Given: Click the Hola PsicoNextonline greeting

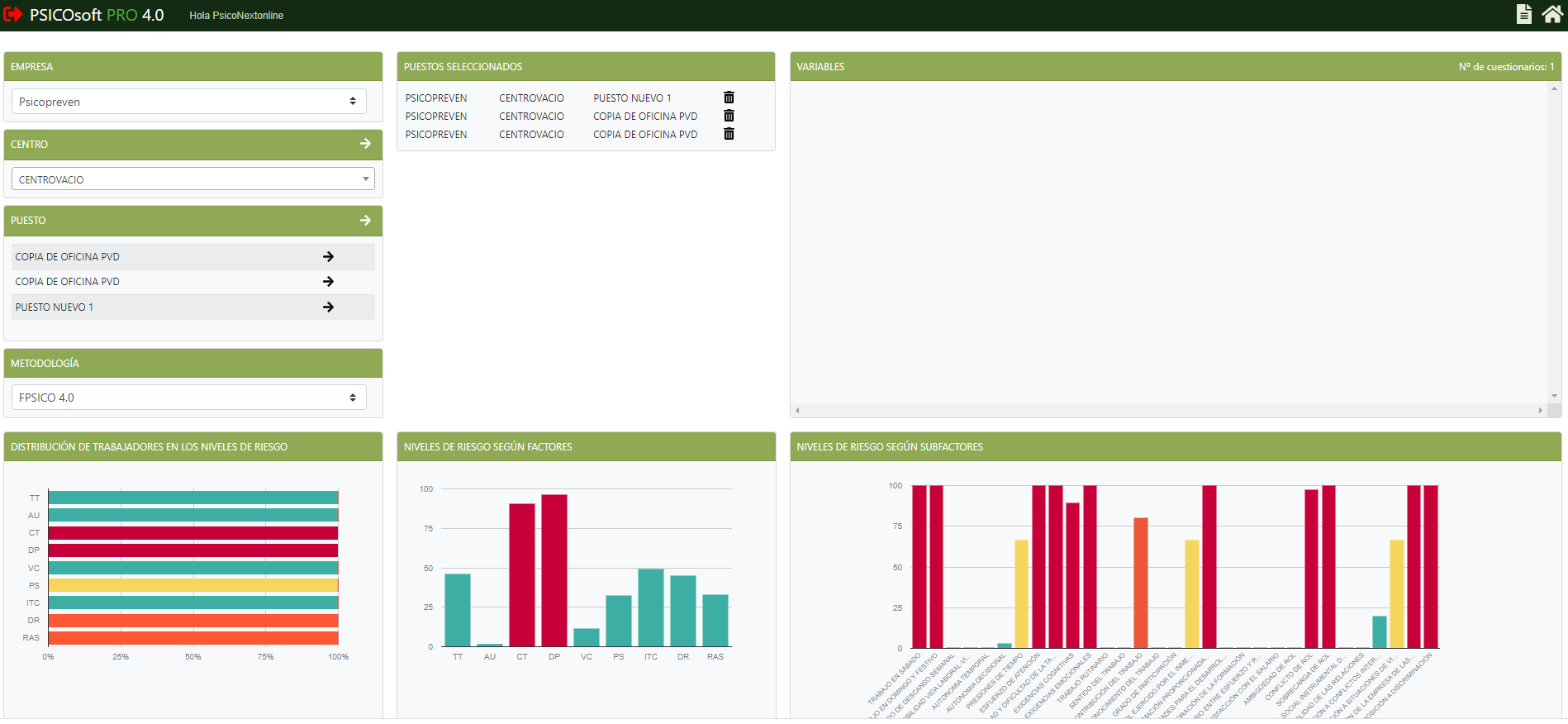Looking at the screenshot, I should 236,16.
